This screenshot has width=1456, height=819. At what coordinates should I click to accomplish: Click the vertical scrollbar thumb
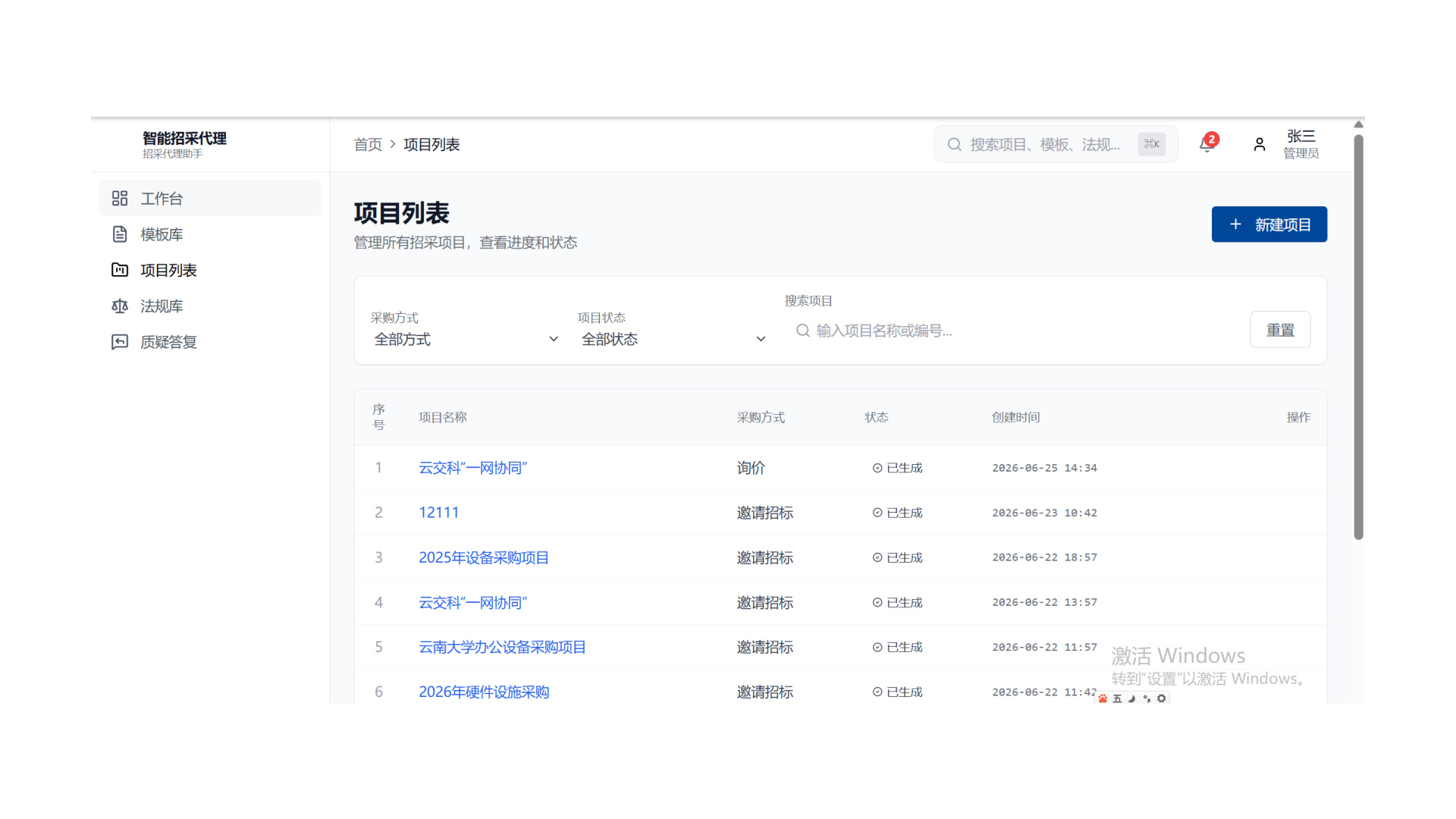pos(1358,337)
